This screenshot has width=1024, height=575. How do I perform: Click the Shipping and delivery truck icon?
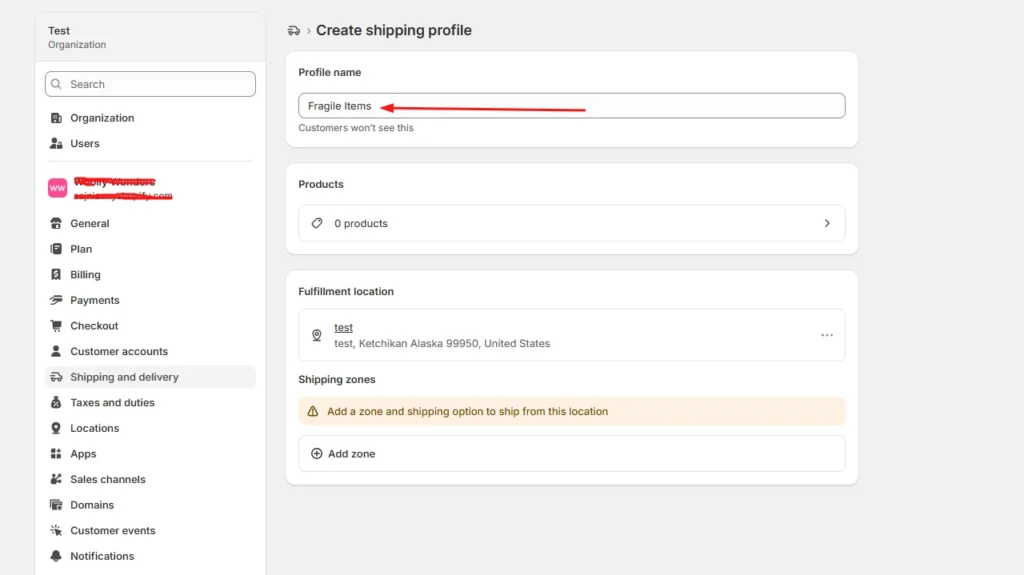pos(56,377)
